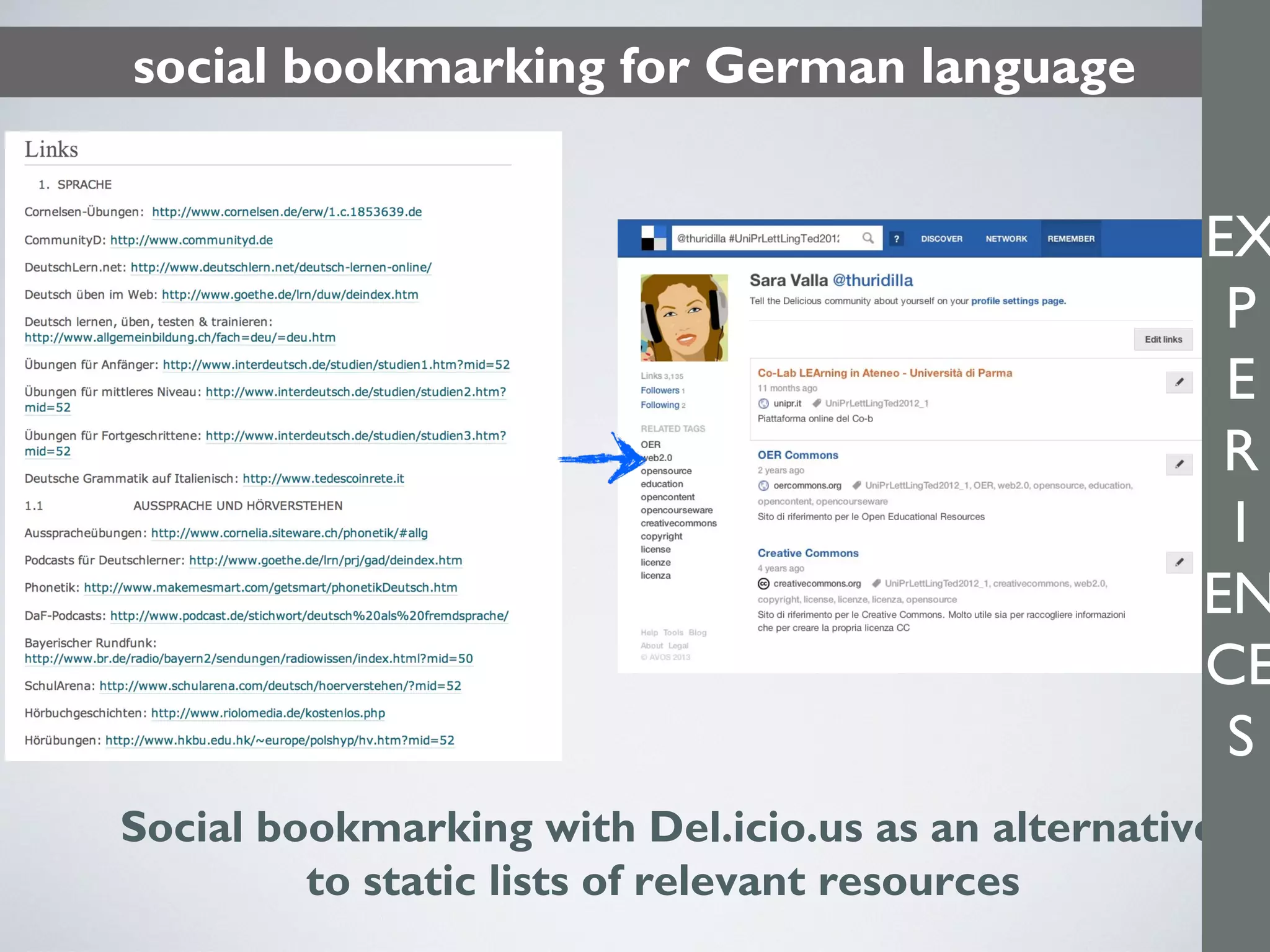Screen dimensions: 1270x952
Task: Open the schularena.com hoerverstehen link
Action: pos(280,686)
